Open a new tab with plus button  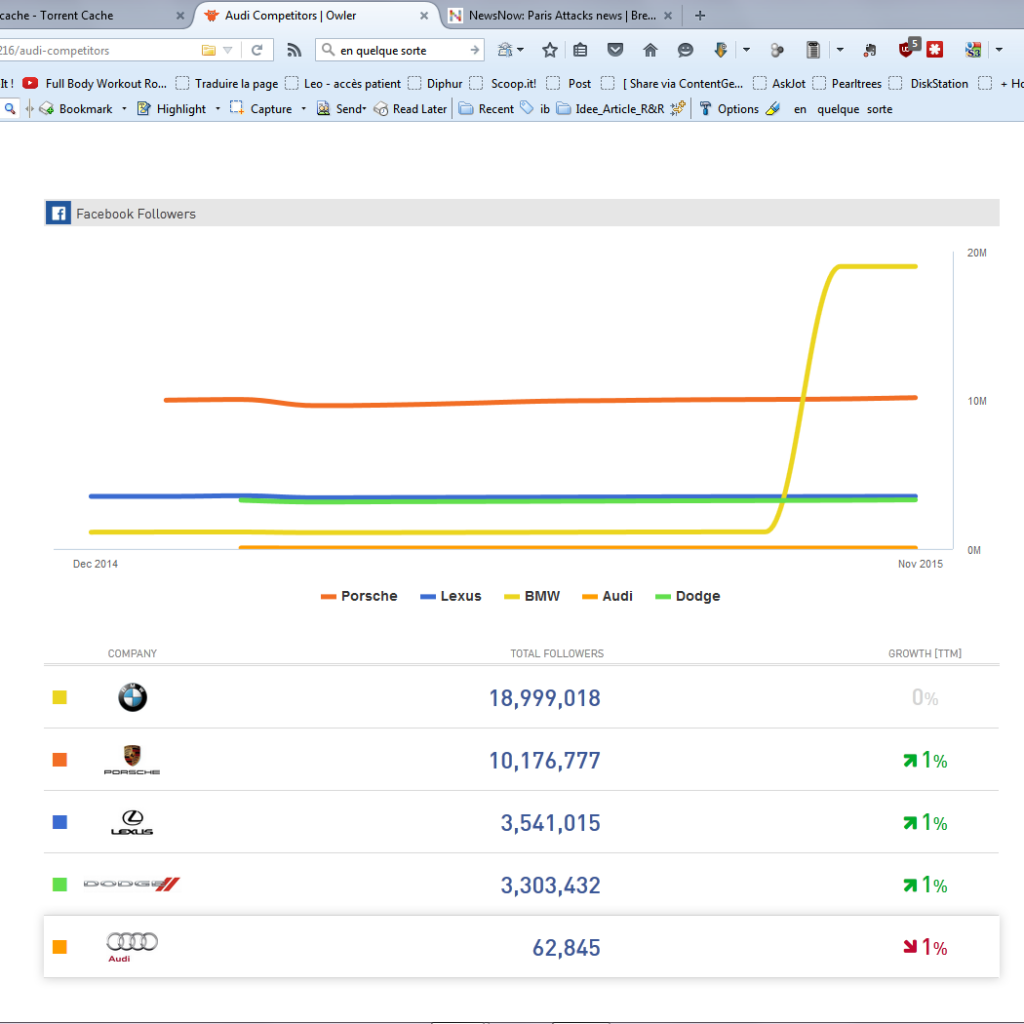pos(700,16)
